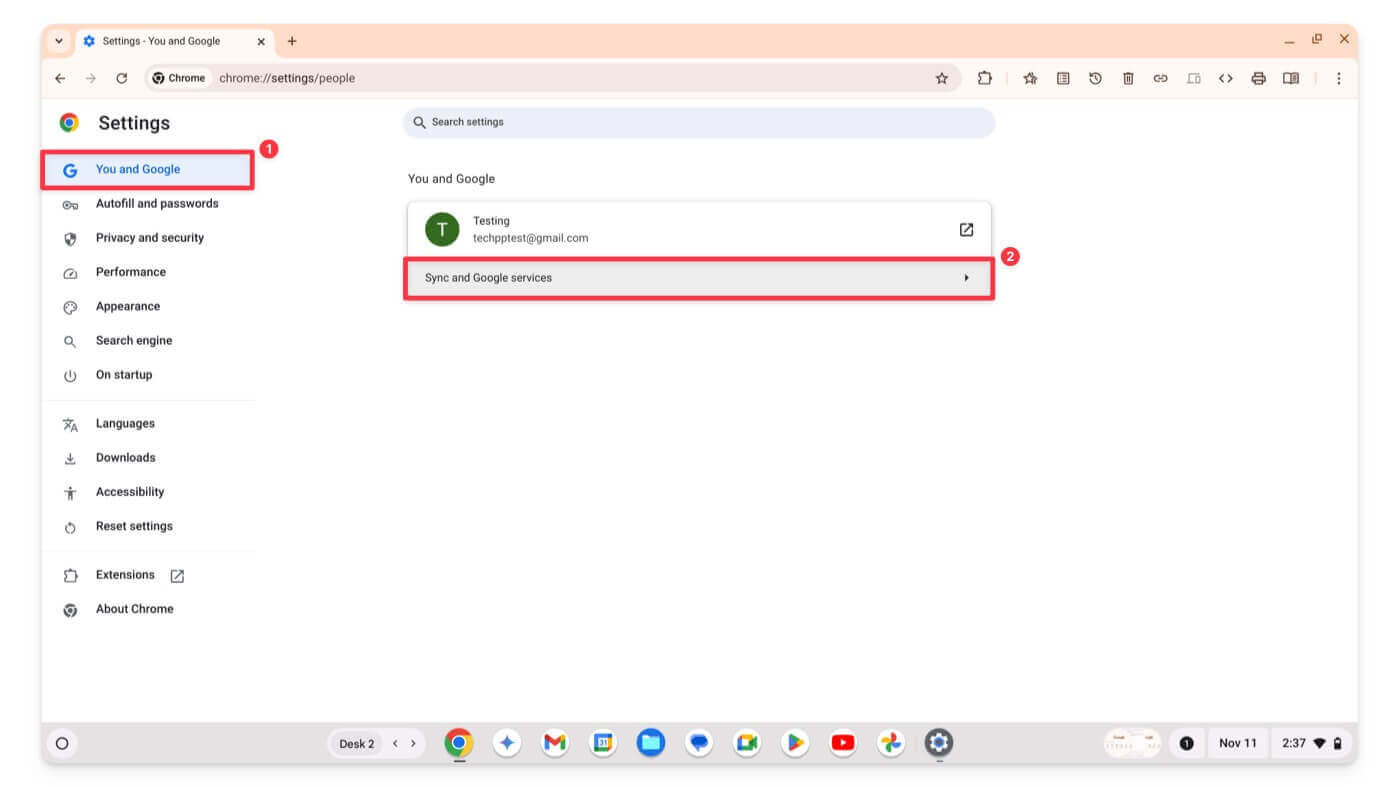Open the bookmarks star-list toolbar icon

1030,78
